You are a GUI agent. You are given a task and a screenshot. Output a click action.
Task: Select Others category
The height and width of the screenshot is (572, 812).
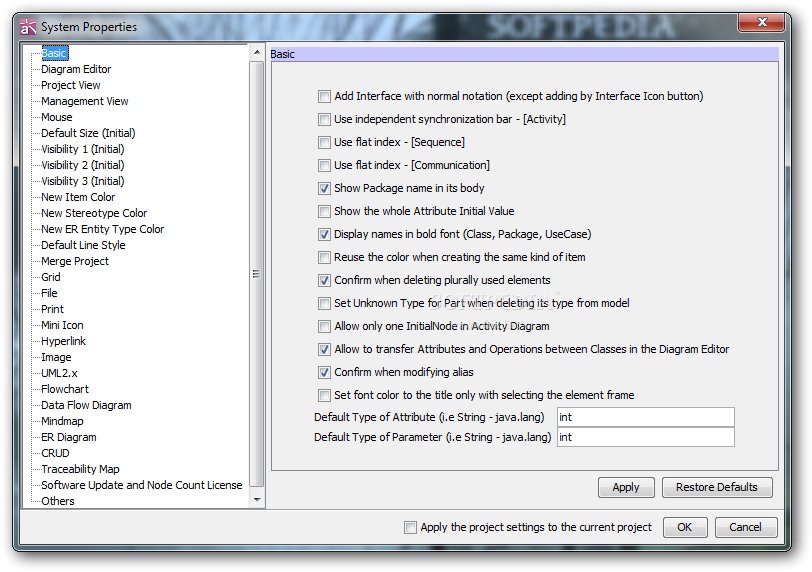(x=57, y=502)
